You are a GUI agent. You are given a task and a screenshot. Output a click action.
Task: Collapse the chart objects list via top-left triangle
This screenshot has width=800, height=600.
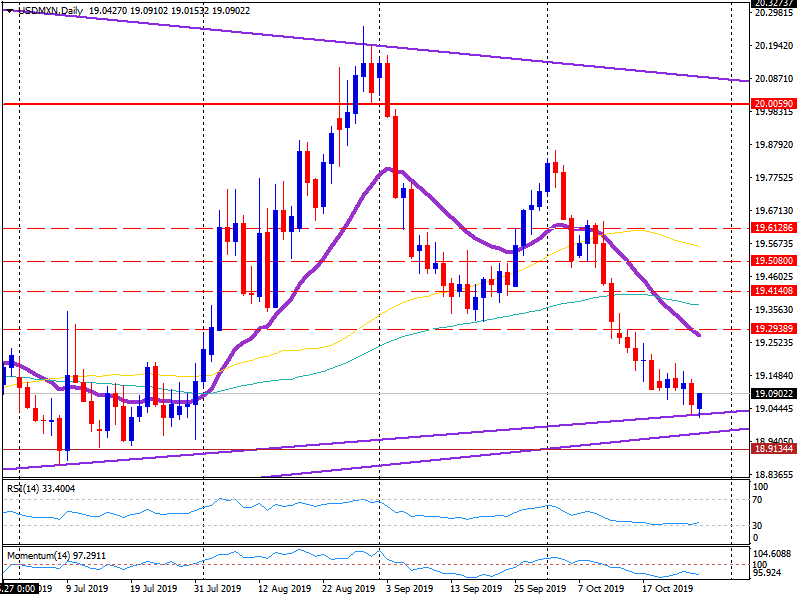click(9, 9)
